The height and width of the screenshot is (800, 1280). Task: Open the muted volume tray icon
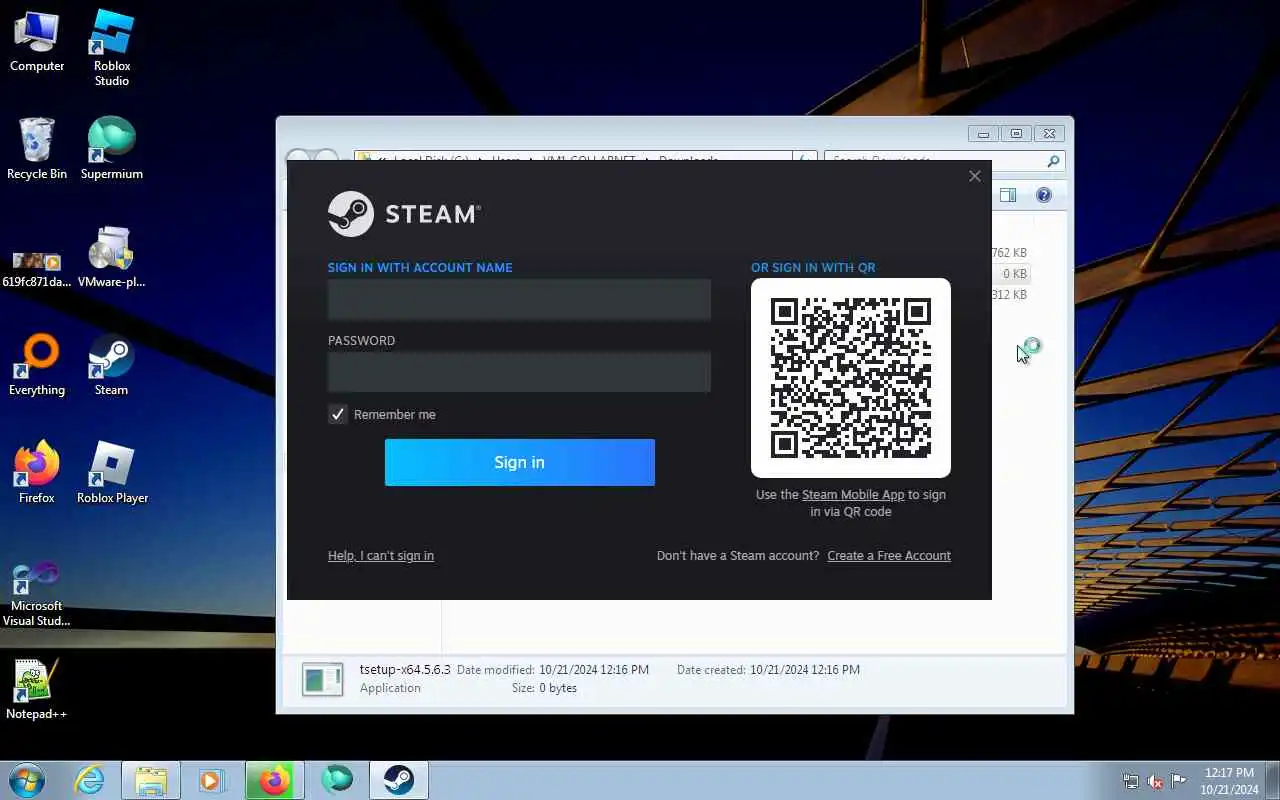(x=1155, y=782)
